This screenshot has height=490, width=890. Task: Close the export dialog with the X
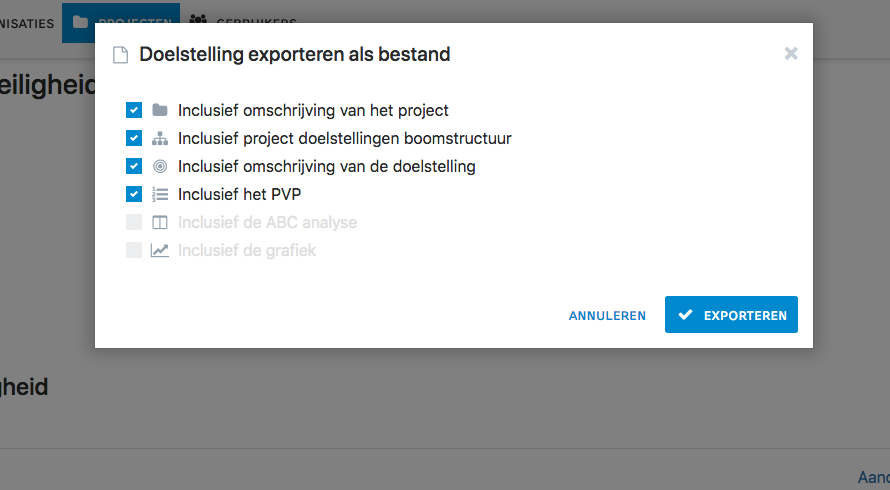point(791,53)
